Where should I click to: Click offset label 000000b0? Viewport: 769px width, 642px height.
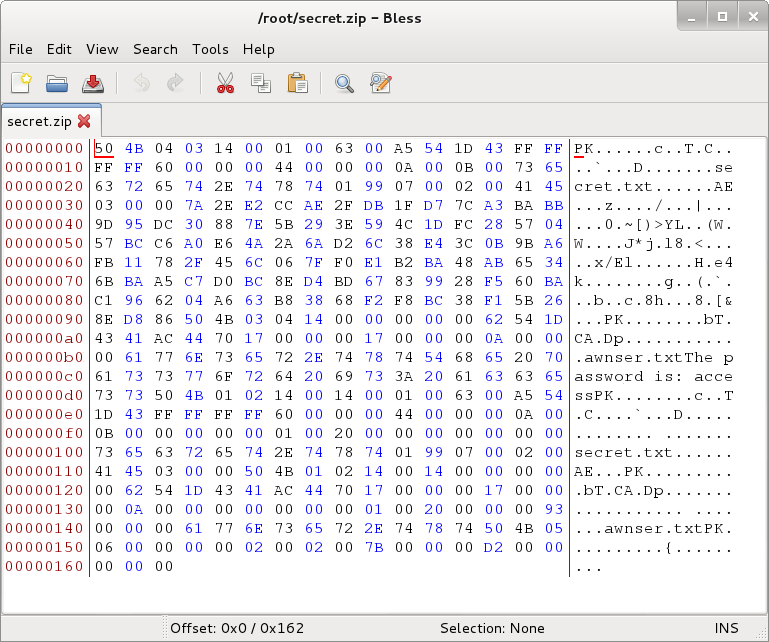[44, 357]
